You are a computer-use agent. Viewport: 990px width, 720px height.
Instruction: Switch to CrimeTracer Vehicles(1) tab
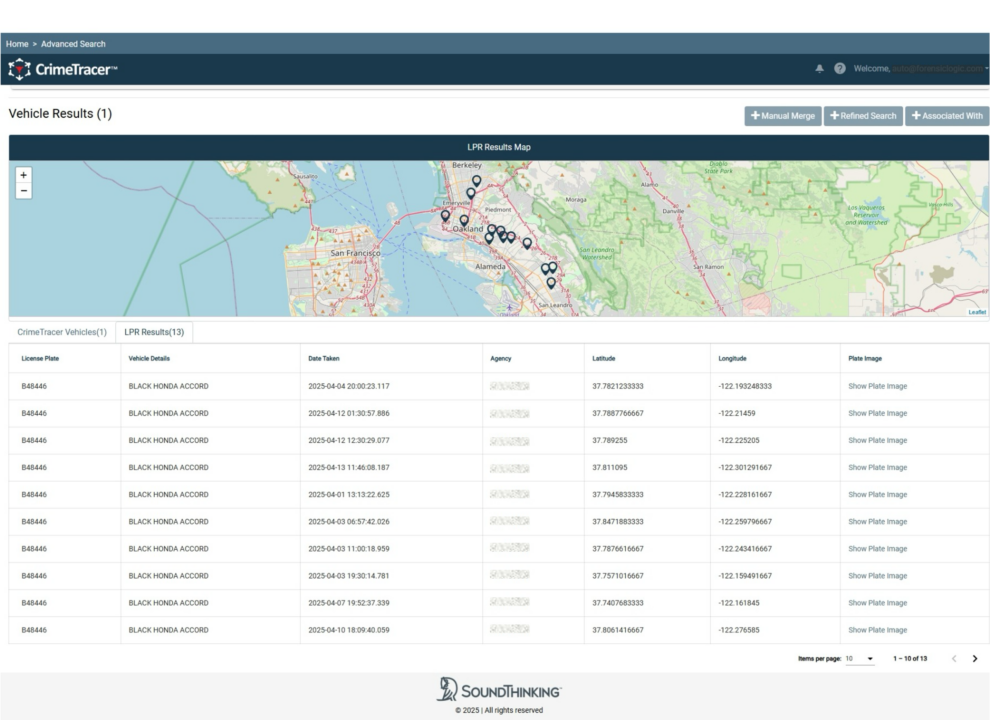coord(62,332)
